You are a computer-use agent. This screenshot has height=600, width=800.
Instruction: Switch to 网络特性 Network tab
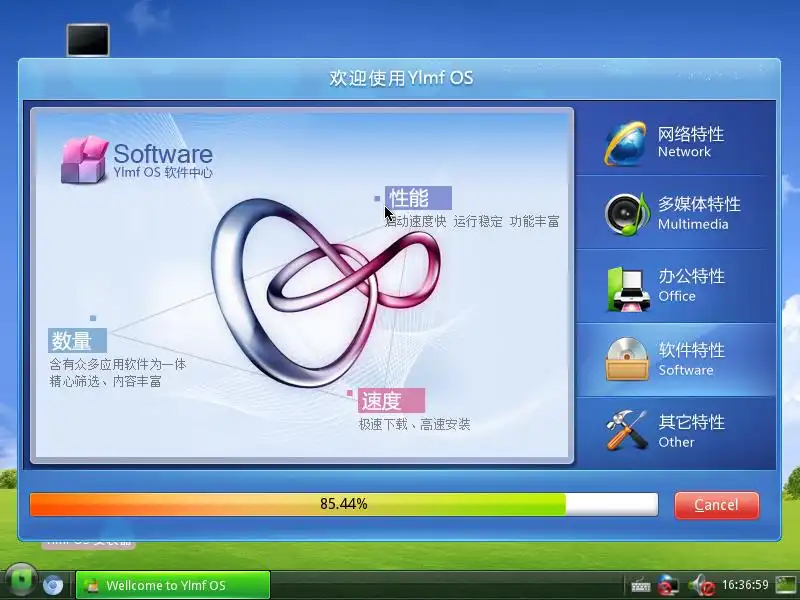click(x=676, y=138)
